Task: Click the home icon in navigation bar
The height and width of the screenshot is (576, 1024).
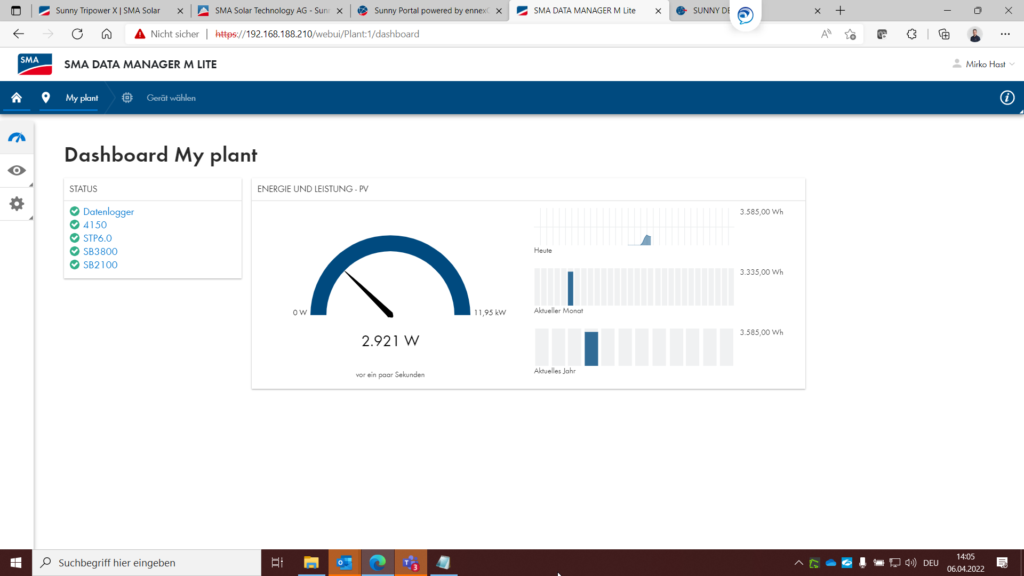Action: tap(16, 98)
